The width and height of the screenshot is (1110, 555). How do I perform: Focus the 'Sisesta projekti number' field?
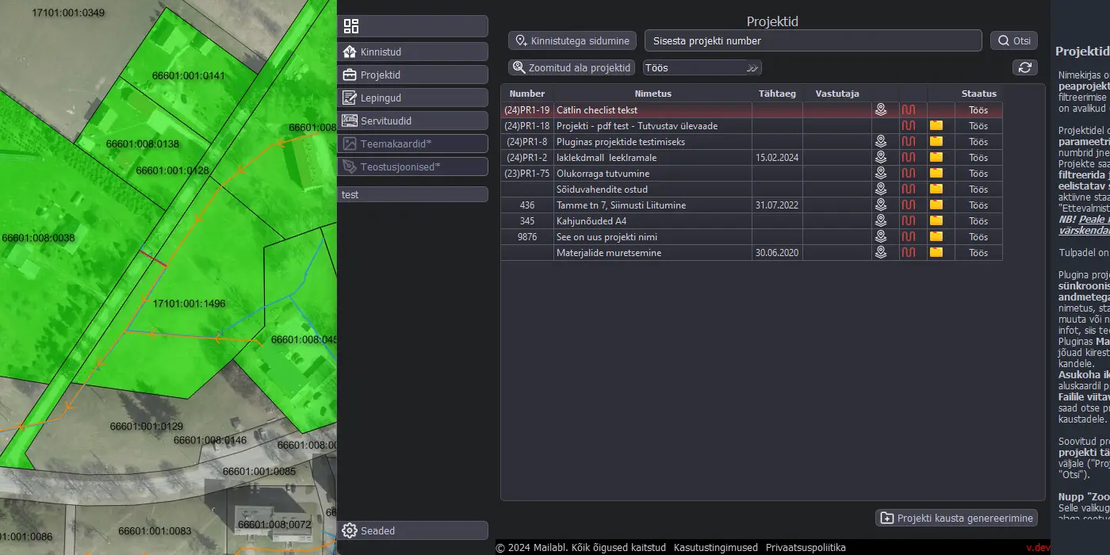click(x=813, y=40)
